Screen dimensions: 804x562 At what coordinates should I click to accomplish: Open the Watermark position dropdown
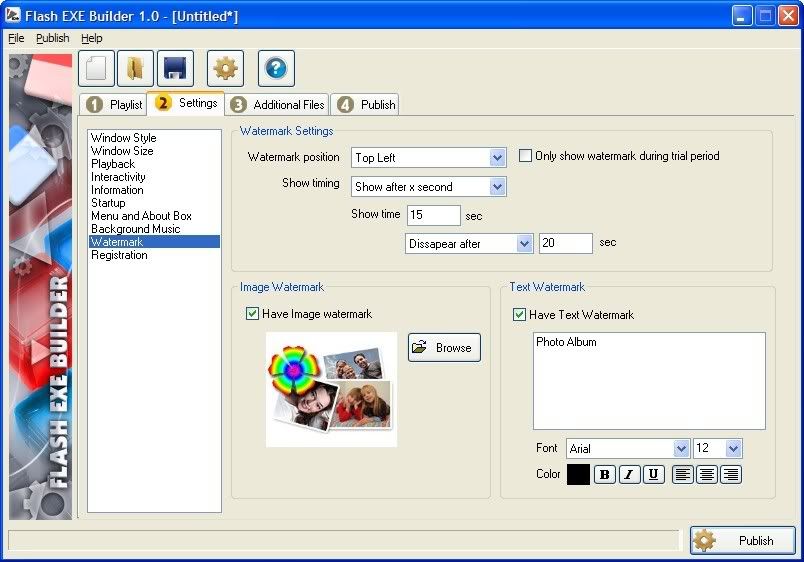[498, 158]
